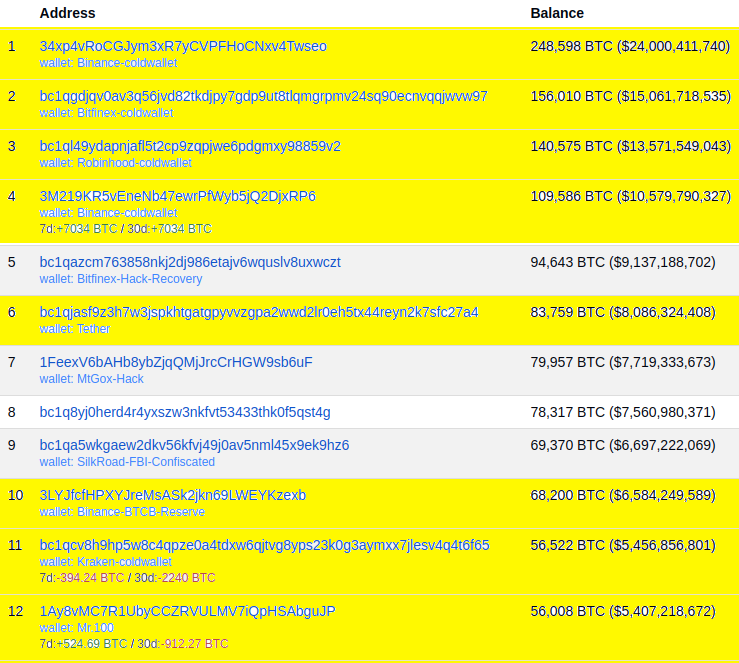Open address starting with bc1qjasf9z3h7w3jspkhtgatgpyvvzgpa2wwd2lr0eh5tx44reyn2k7sfc27a4
The image size is (739, 663).
tap(259, 312)
